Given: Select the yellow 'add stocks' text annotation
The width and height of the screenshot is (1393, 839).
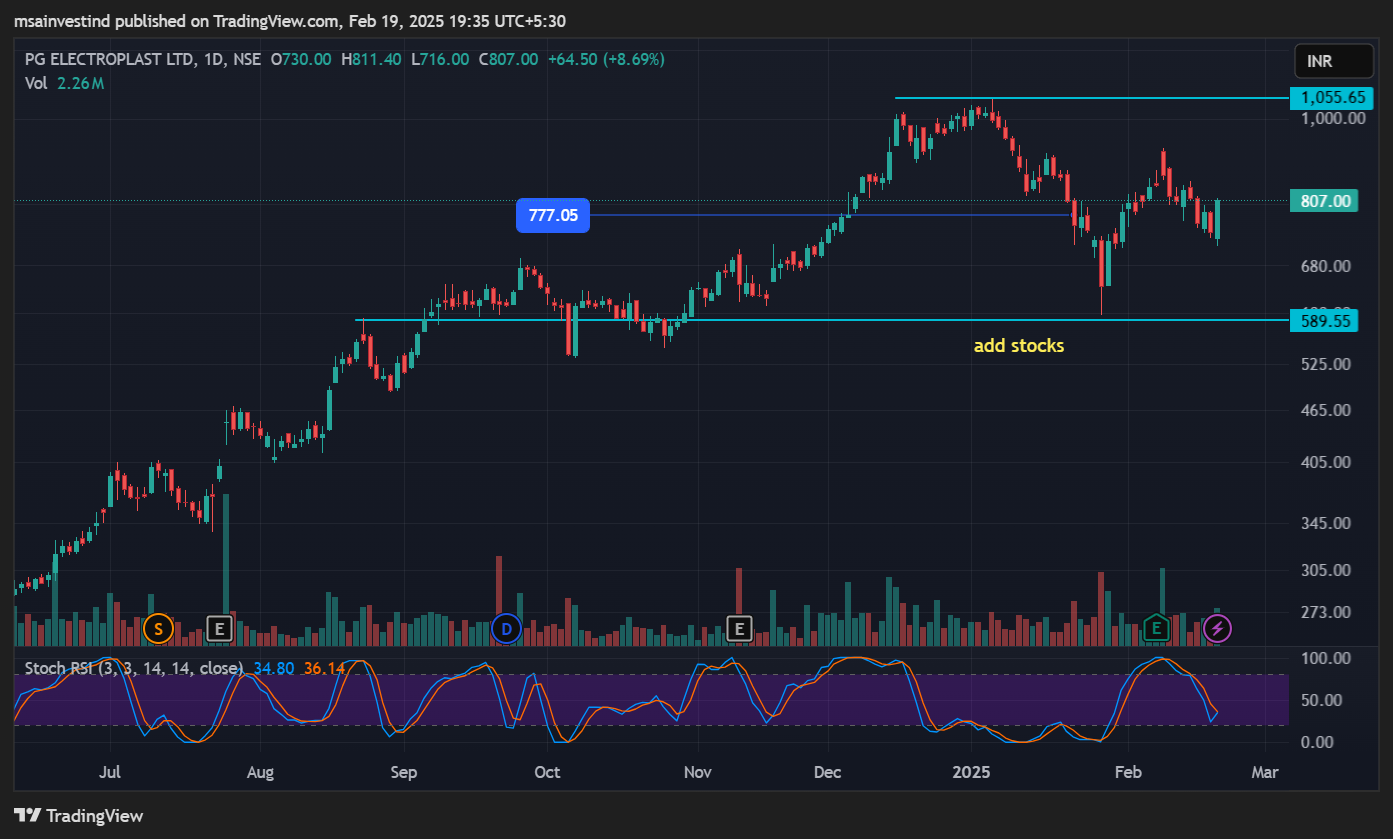Looking at the screenshot, I should (x=1019, y=346).
